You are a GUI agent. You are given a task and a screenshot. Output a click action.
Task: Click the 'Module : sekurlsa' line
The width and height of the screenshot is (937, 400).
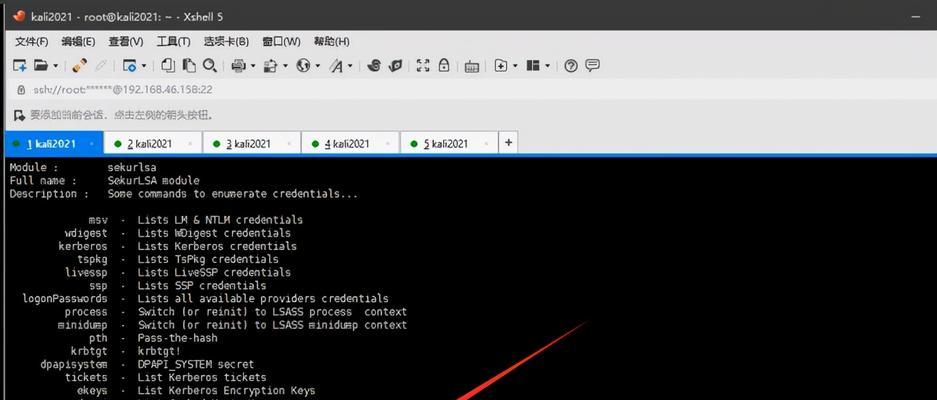click(x=83, y=167)
